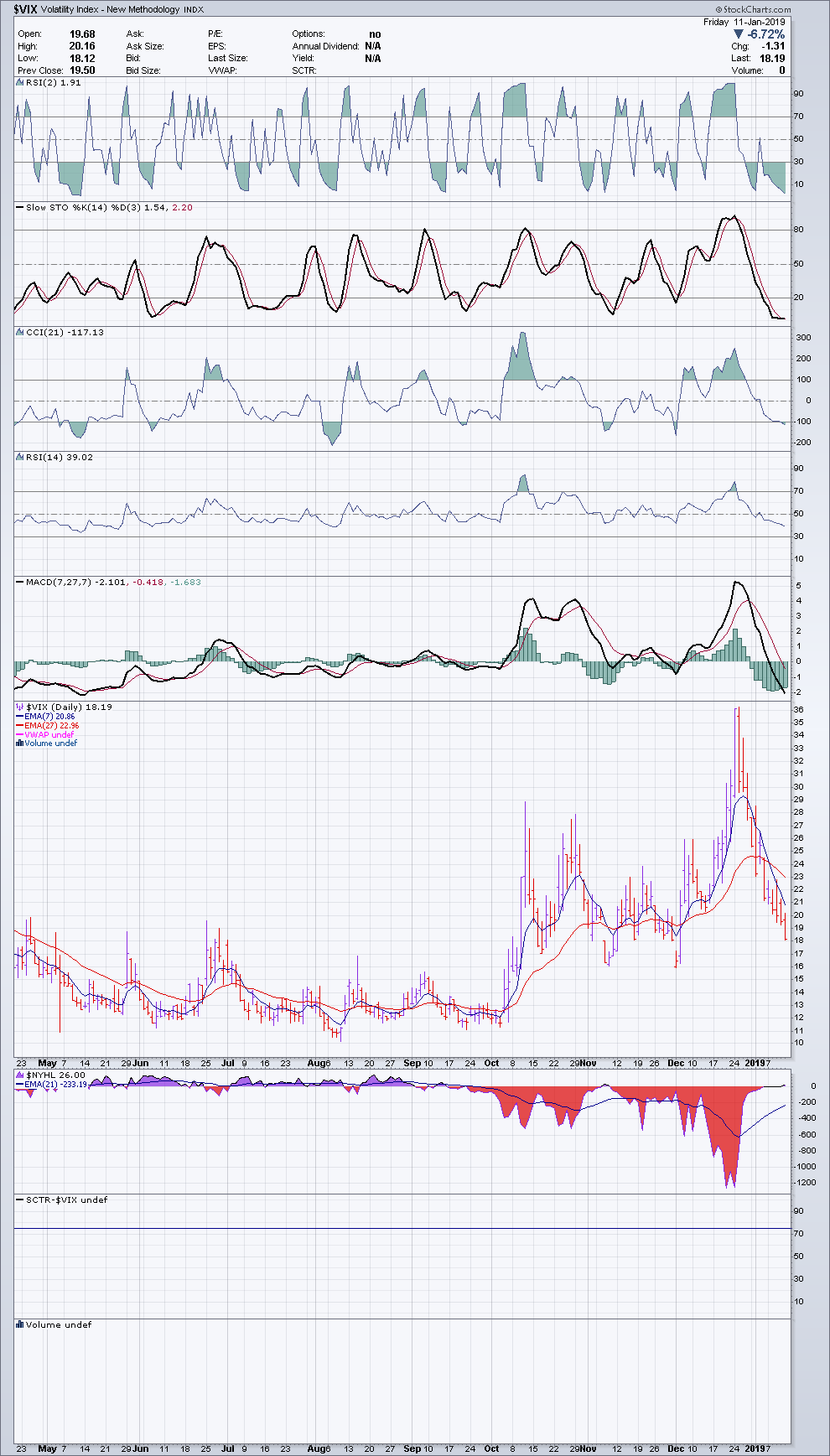Click the blue EMA(7) color line swatch
Image resolution: width=830 pixels, height=1456 pixels.
click(20, 717)
